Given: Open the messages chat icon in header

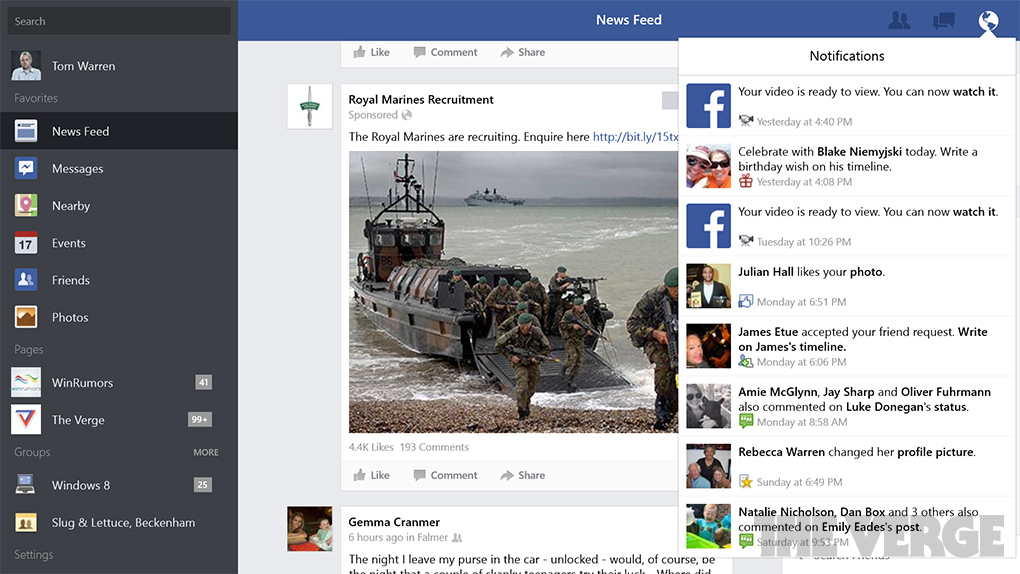Looking at the screenshot, I should (x=943, y=21).
